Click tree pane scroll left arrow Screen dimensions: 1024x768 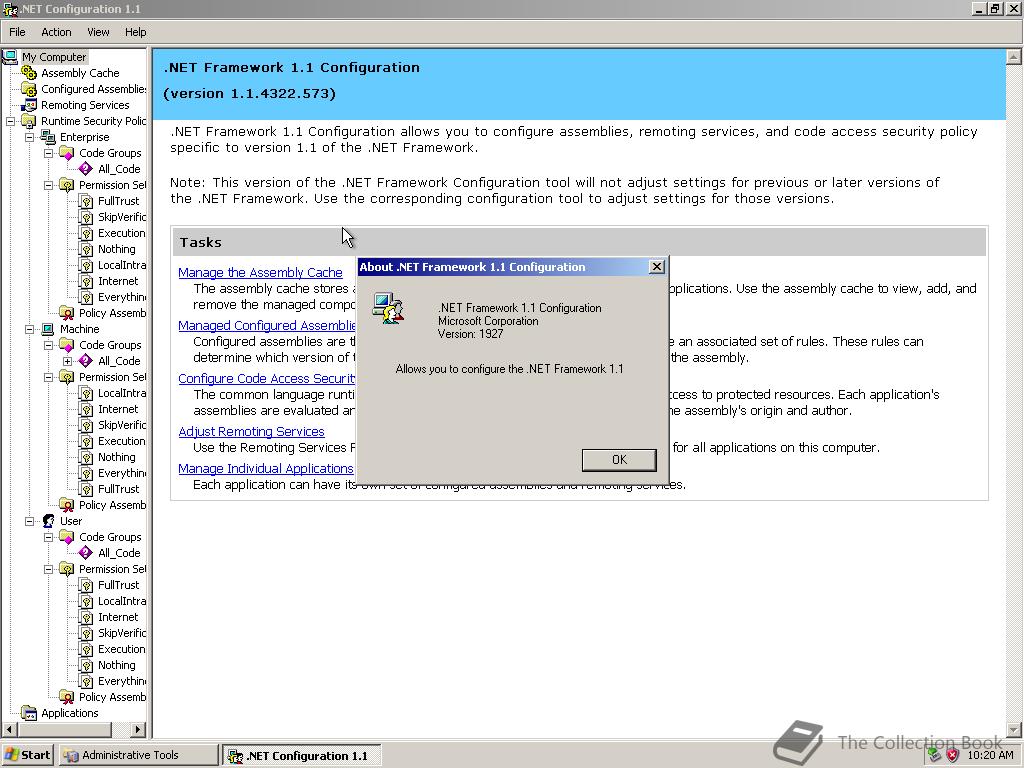coord(9,729)
